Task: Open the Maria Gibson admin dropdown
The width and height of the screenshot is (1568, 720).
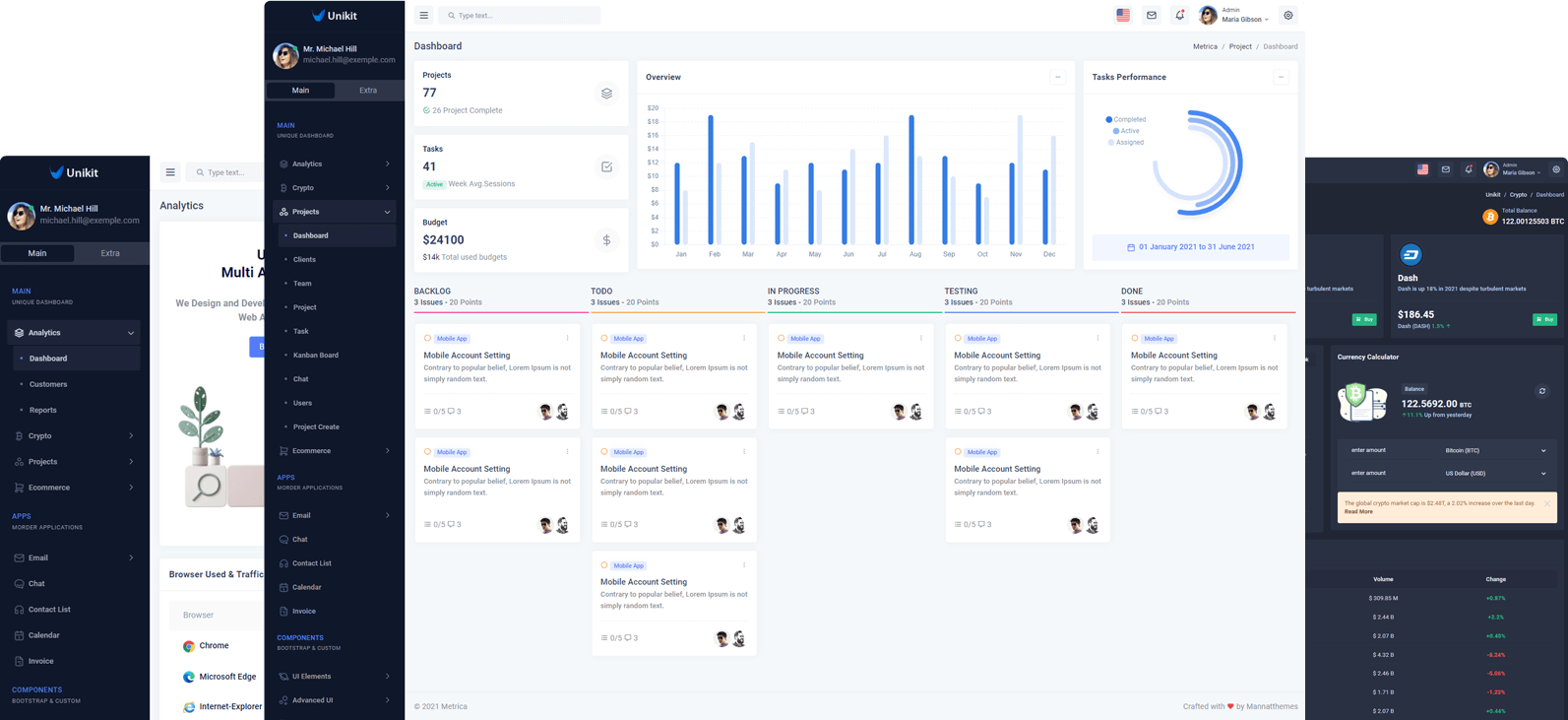Action: coord(1234,16)
